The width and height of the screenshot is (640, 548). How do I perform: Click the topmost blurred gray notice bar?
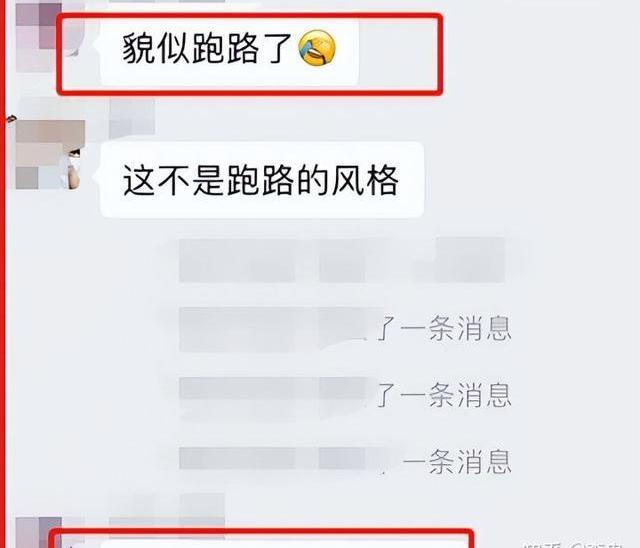[x=342, y=260]
